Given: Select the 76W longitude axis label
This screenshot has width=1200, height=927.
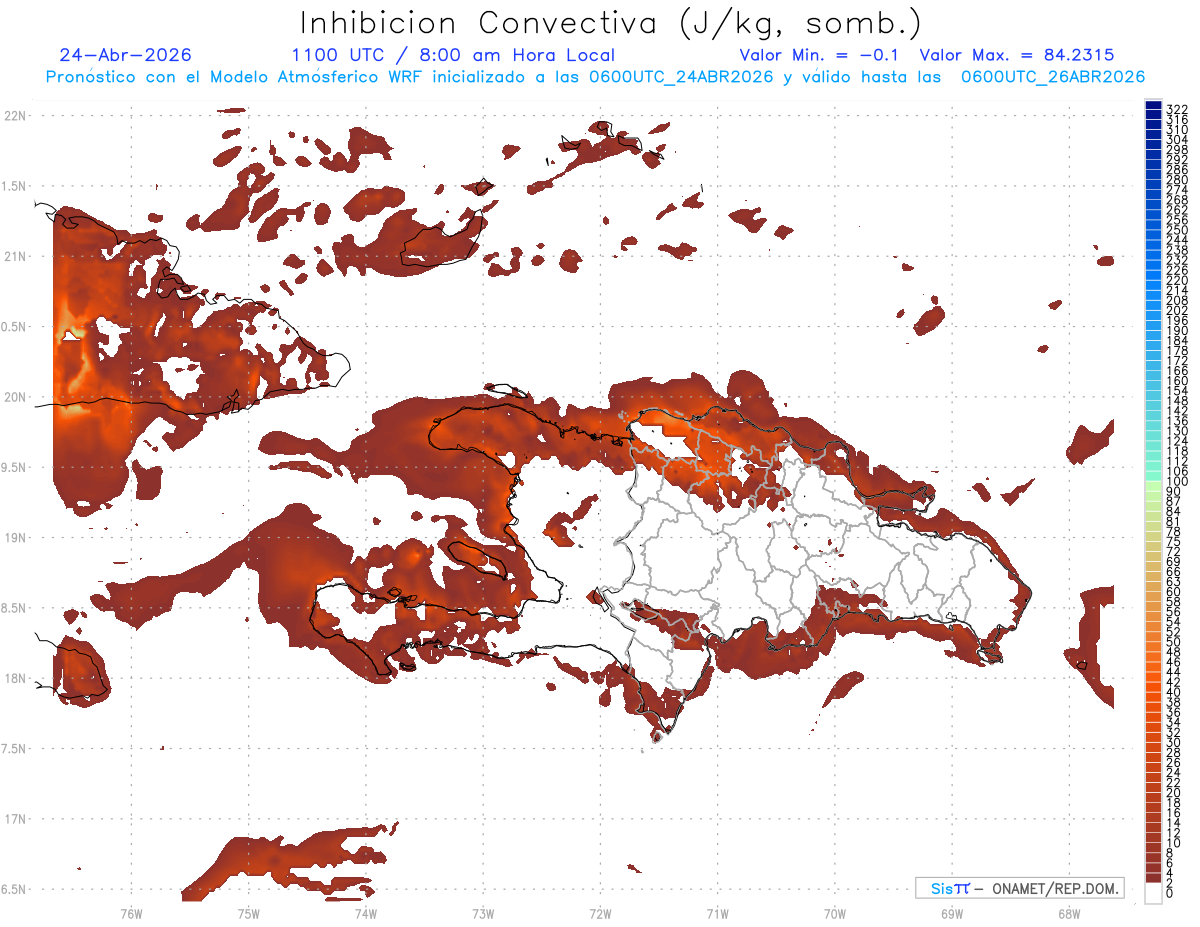Looking at the screenshot, I should tap(131, 913).
